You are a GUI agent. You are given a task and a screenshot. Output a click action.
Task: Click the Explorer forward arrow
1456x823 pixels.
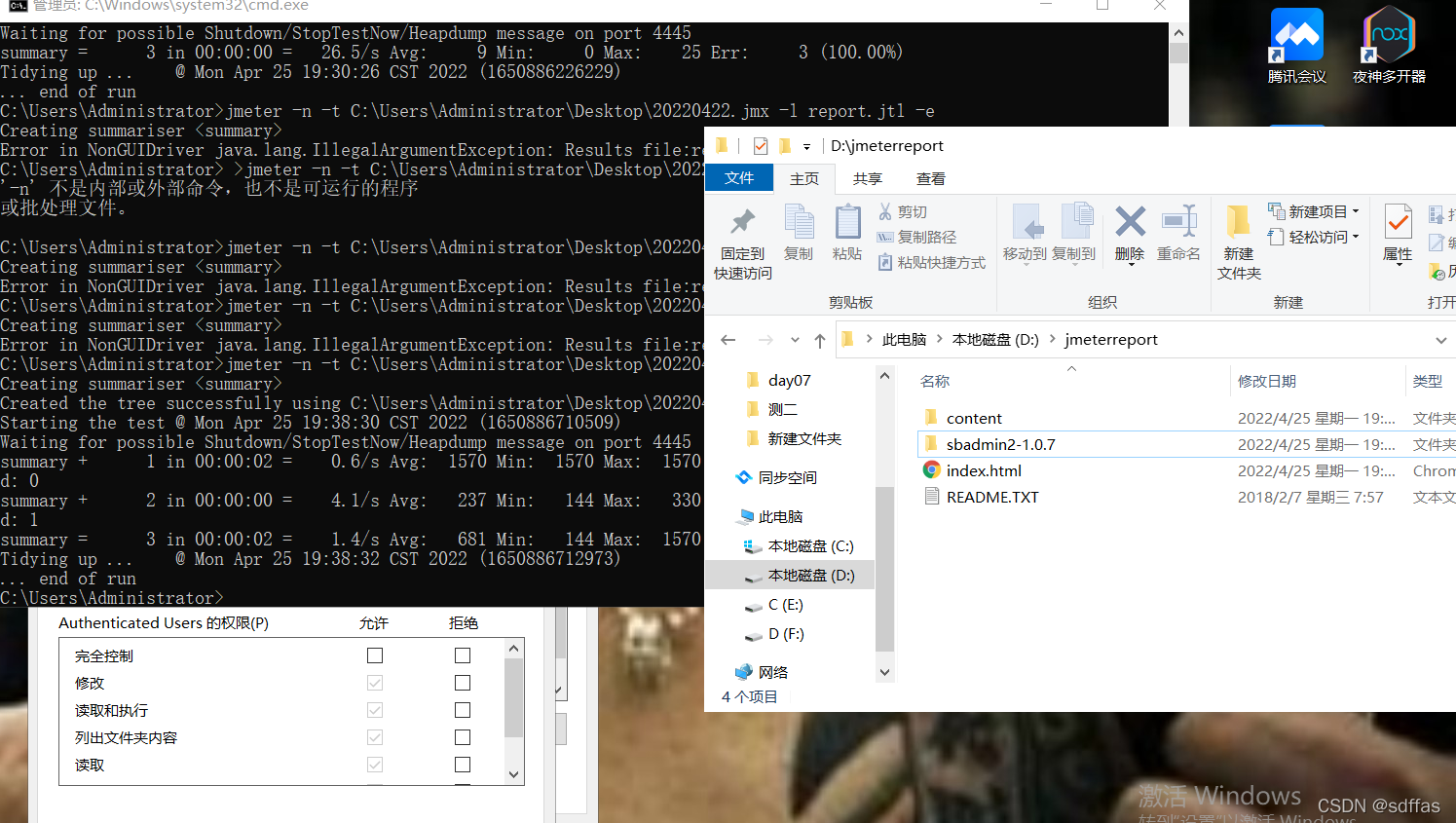[x=765, y=340]
